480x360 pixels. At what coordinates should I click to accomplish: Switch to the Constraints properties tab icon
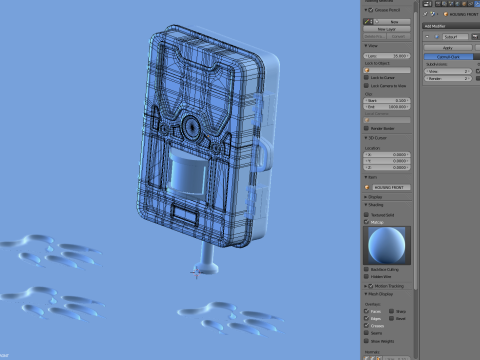(x=470, y=4)
